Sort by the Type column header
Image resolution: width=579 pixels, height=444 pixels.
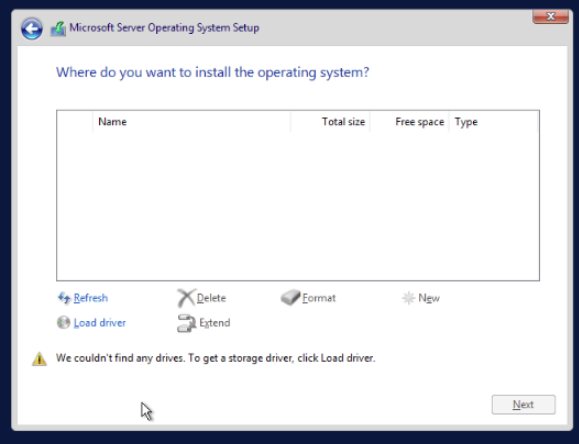[494, 122]
